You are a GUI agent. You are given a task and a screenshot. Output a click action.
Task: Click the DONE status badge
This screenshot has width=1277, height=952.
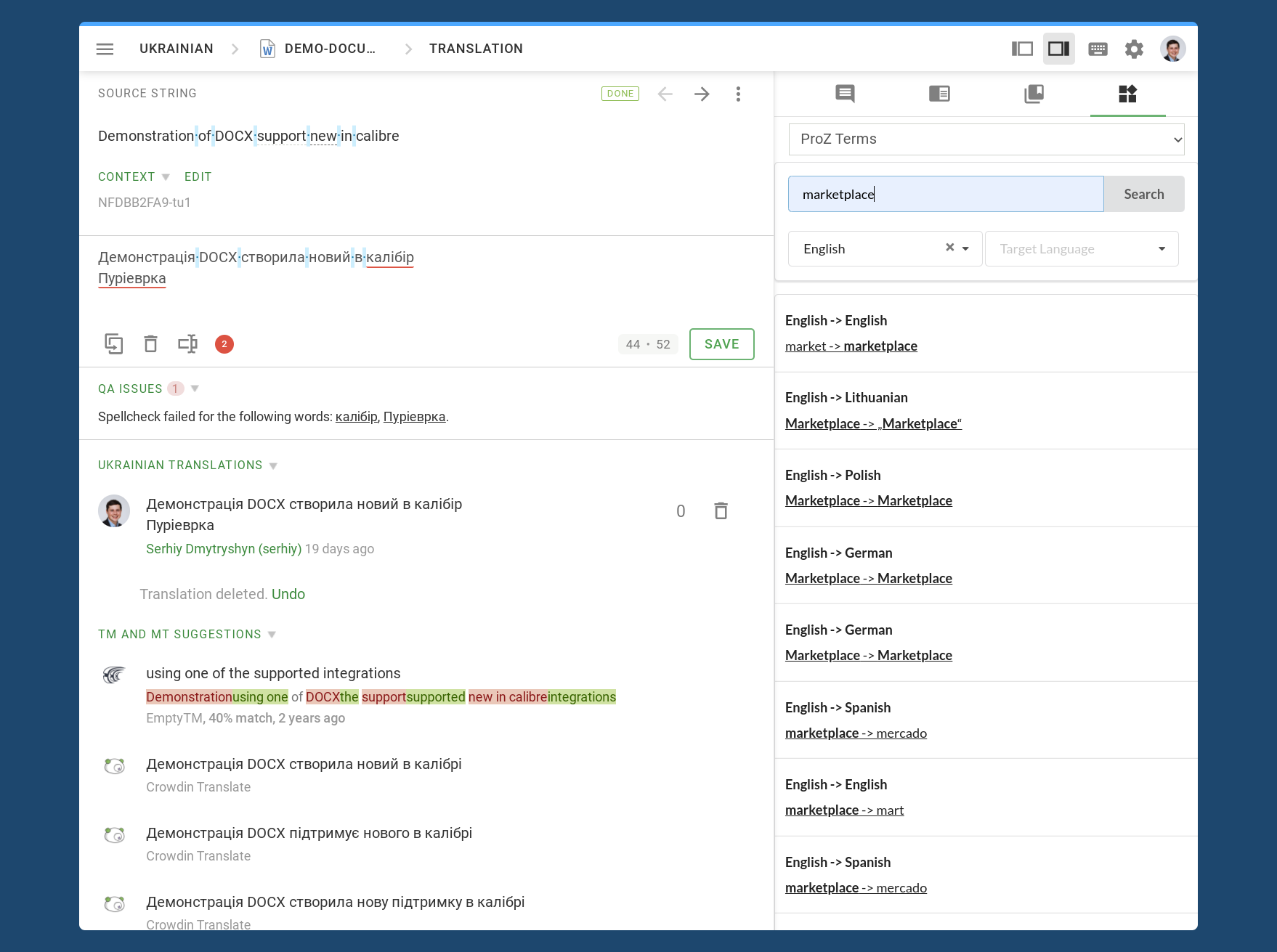(620, 94)
